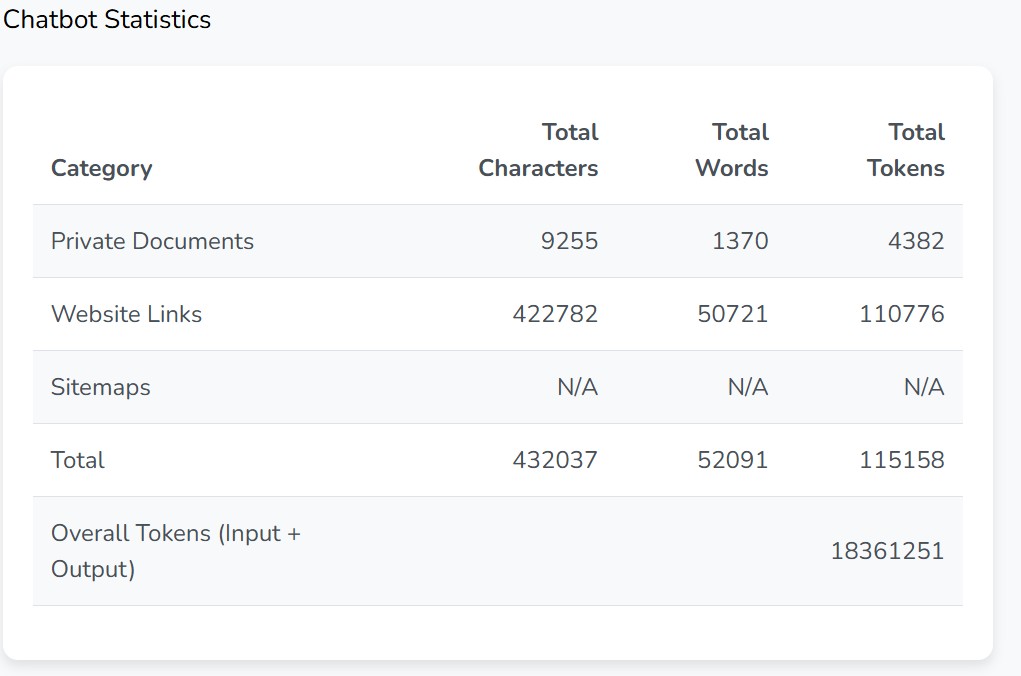Screen dimensions: 1021x676
Task: Select the 18361251 overall tokens value
Action: tap(887, 551)
